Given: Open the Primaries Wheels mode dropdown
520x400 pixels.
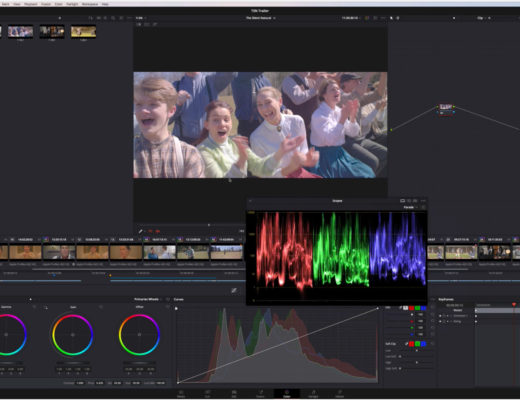Looking at the screenshot, I should click(148, 299).
